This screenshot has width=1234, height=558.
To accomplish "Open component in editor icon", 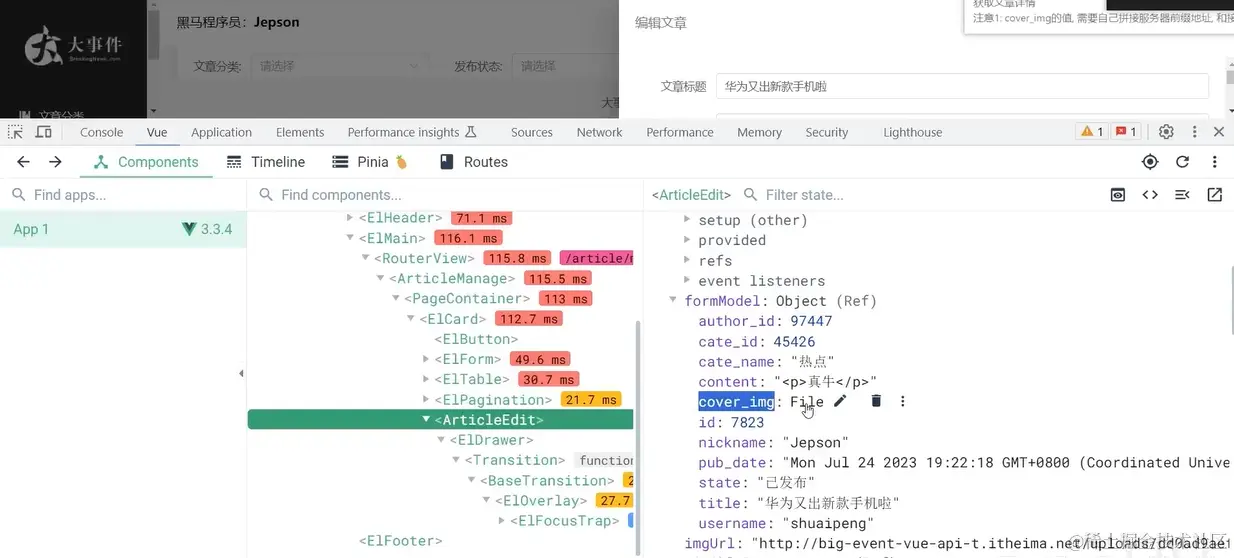I will click(x=1214, y=195).
